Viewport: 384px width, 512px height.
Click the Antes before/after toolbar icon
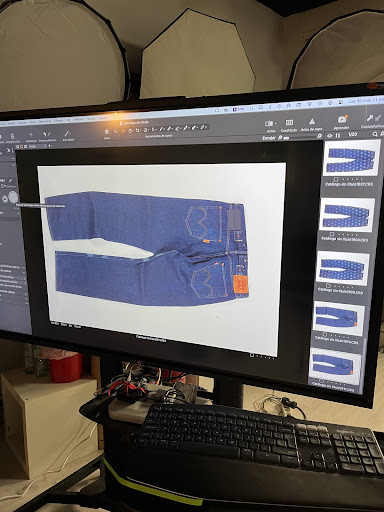click(x=268, y=124)
